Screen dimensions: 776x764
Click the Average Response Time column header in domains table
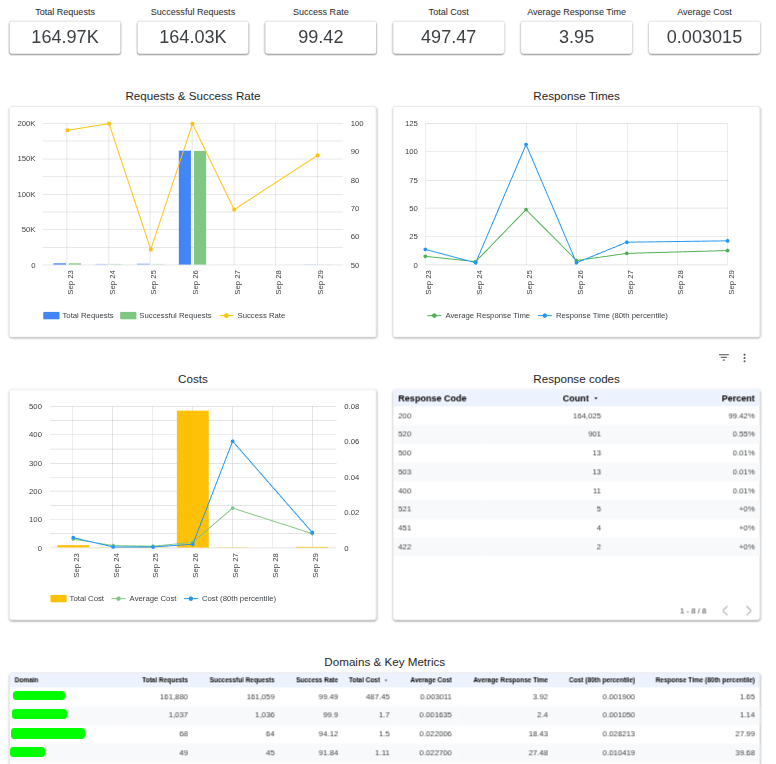tap(510, 679)
